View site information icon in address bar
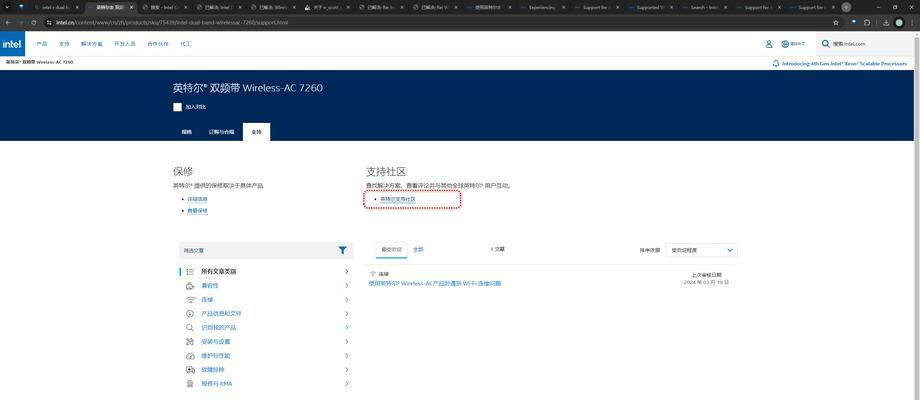Viewport: 920px width, 400px height. point(50,22)
